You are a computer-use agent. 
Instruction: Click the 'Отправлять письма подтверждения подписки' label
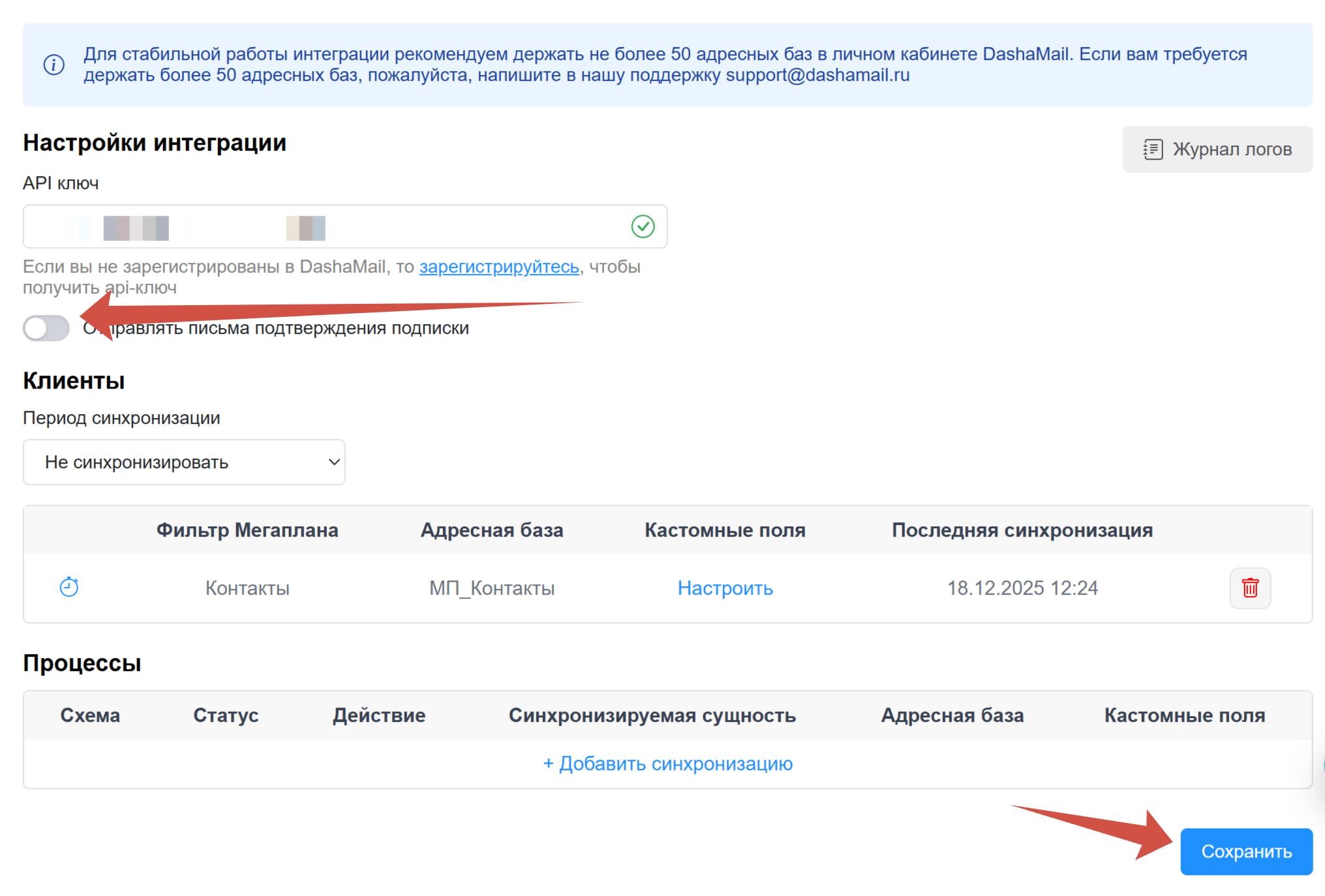tap(294, 328)
